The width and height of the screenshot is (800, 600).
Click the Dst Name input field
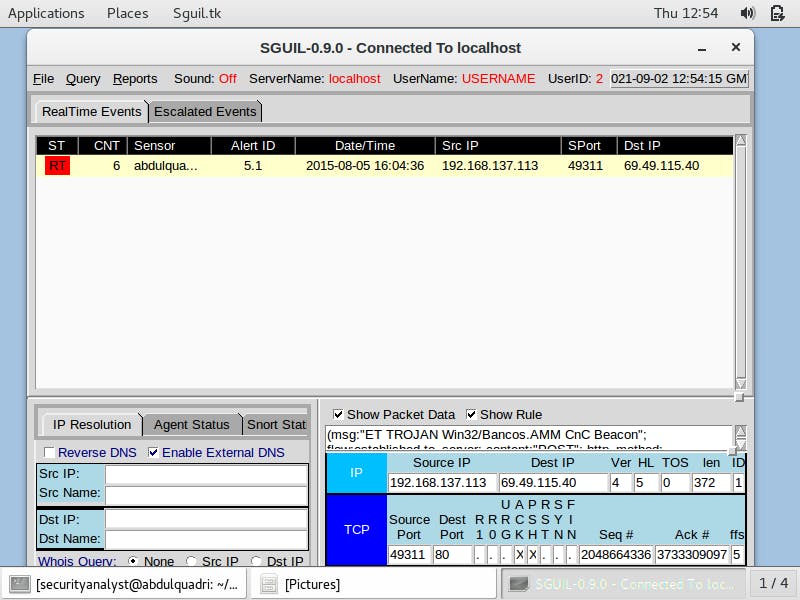pyautogui.click(x=206, y=539)
